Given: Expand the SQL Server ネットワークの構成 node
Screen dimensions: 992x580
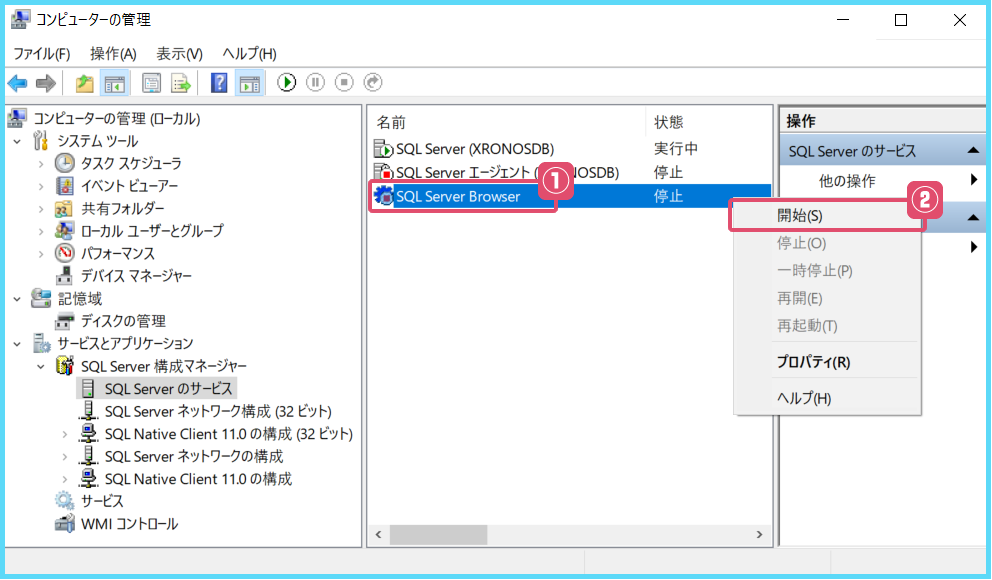Looking at the screenshot, I should tap(65, 456).
